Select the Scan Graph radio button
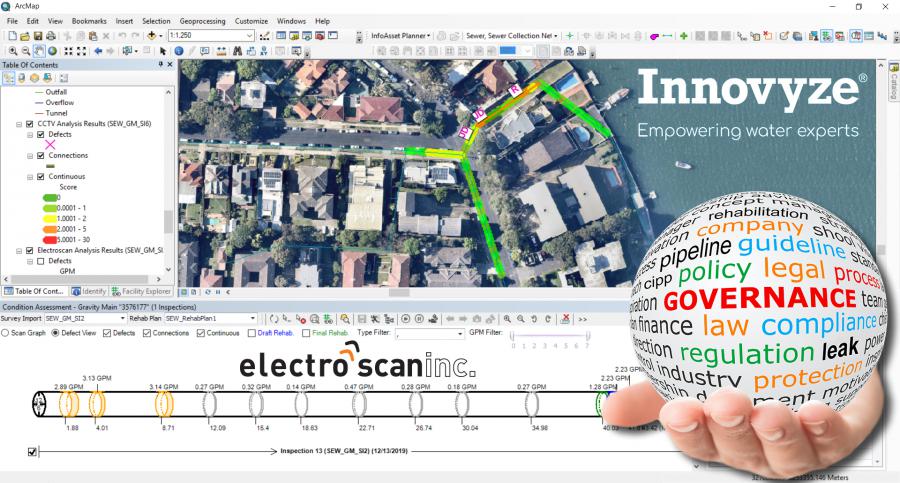This screenshot has height=483, width=900. point(5,333)
